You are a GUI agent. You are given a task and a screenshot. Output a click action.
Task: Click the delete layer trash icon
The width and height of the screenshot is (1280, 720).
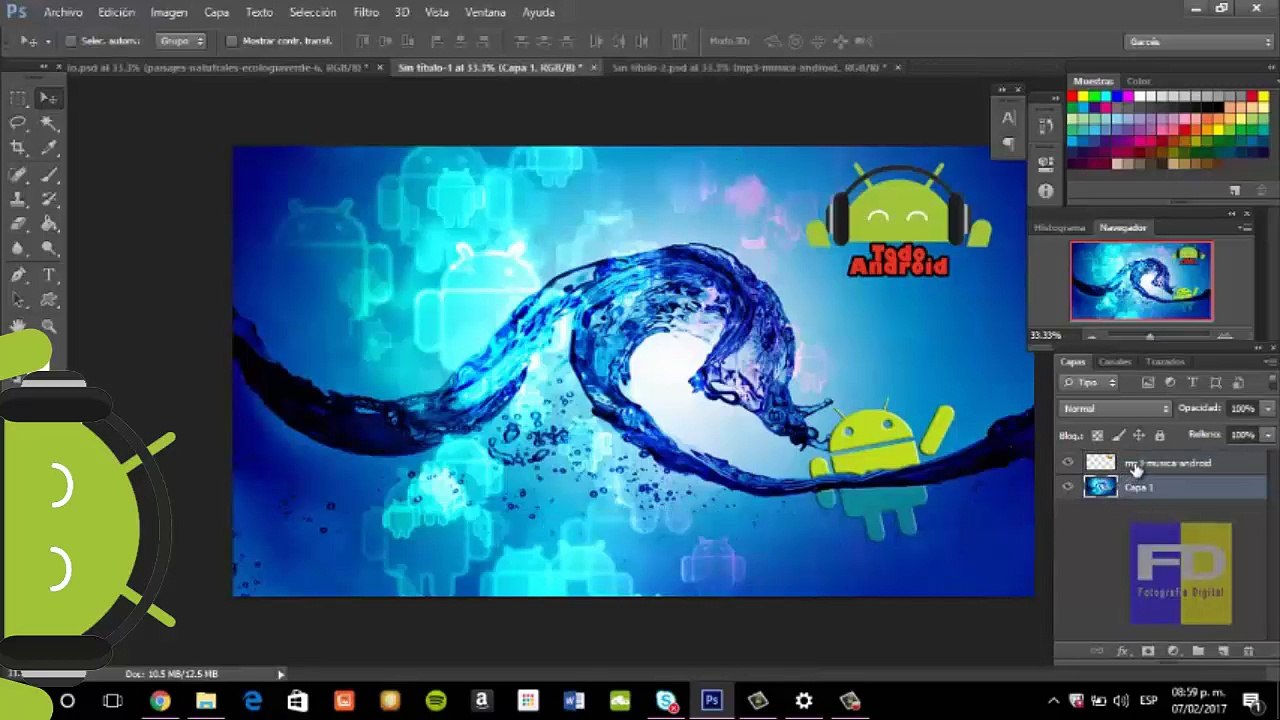[x=1248, y=651]
